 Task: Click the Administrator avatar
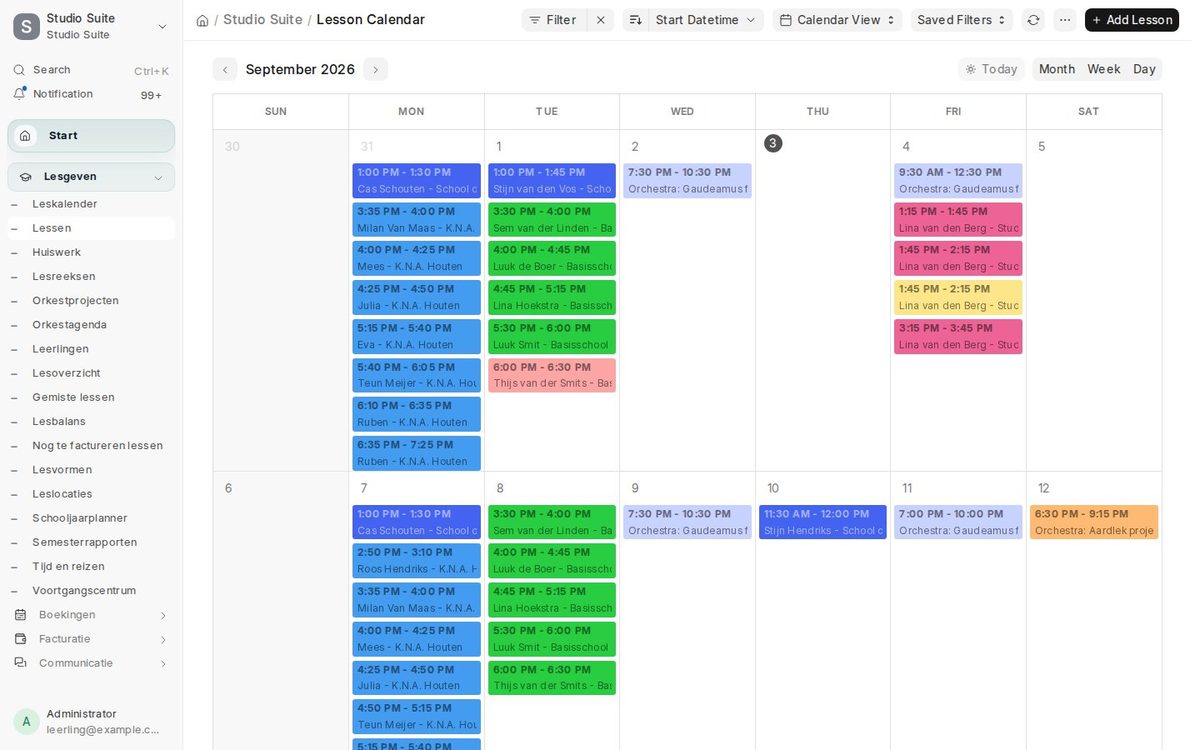click(x=26, y=721)
